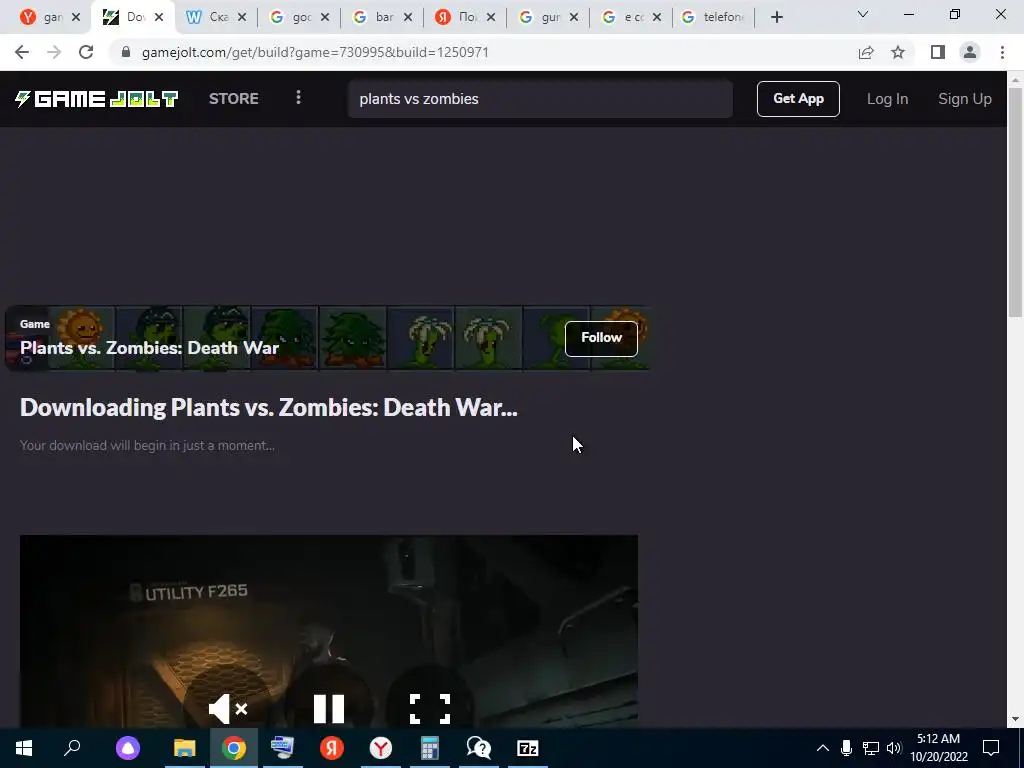Open the Log In link
Screen dimensions: 1024x768
[887, 99]
